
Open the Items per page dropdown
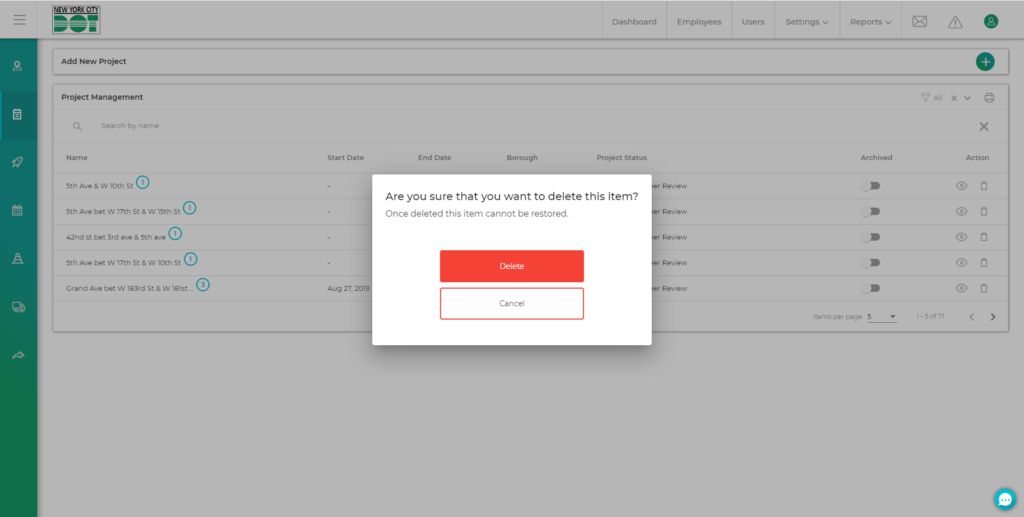(x=881, y=317)
